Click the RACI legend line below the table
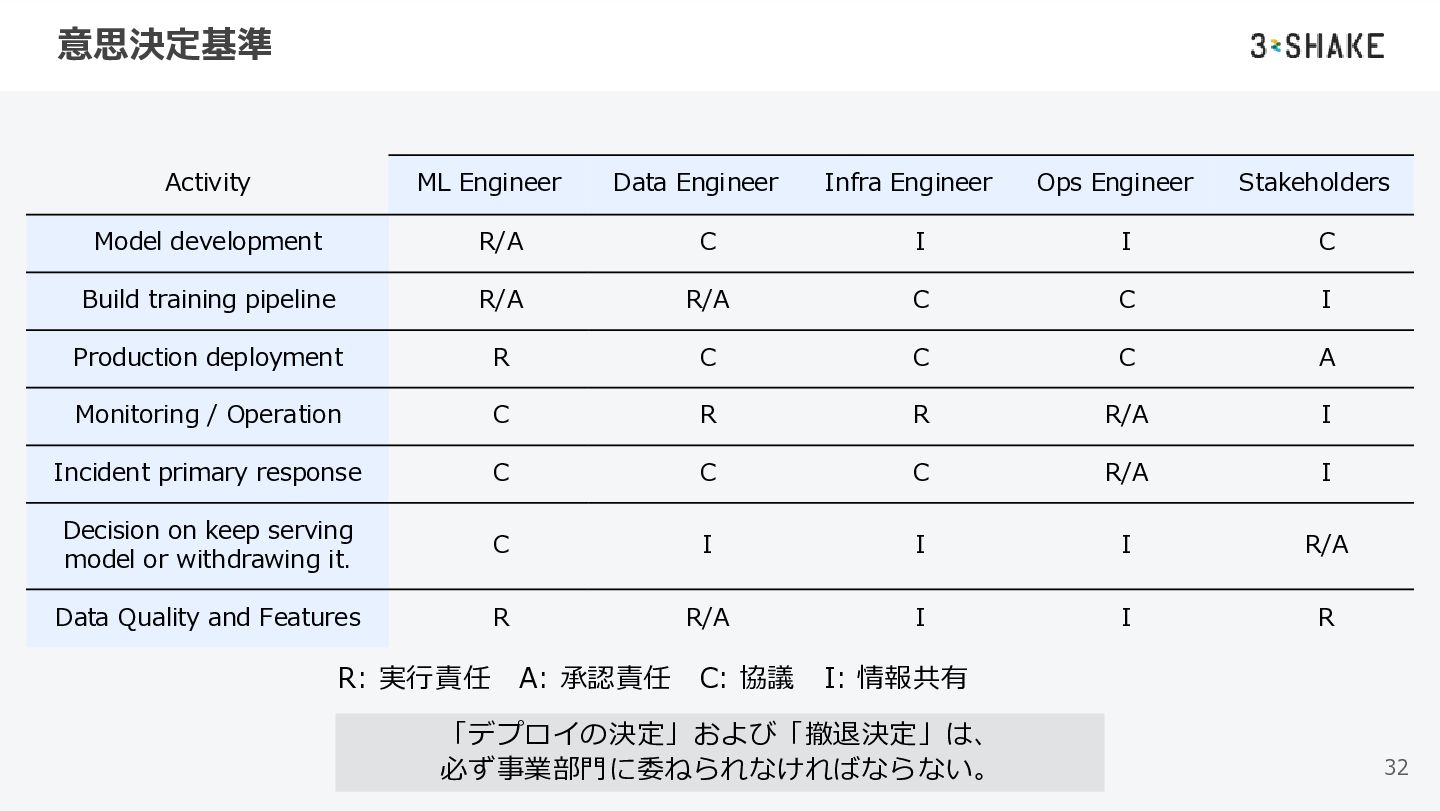 pyautogui.click(x=652, y=678)
